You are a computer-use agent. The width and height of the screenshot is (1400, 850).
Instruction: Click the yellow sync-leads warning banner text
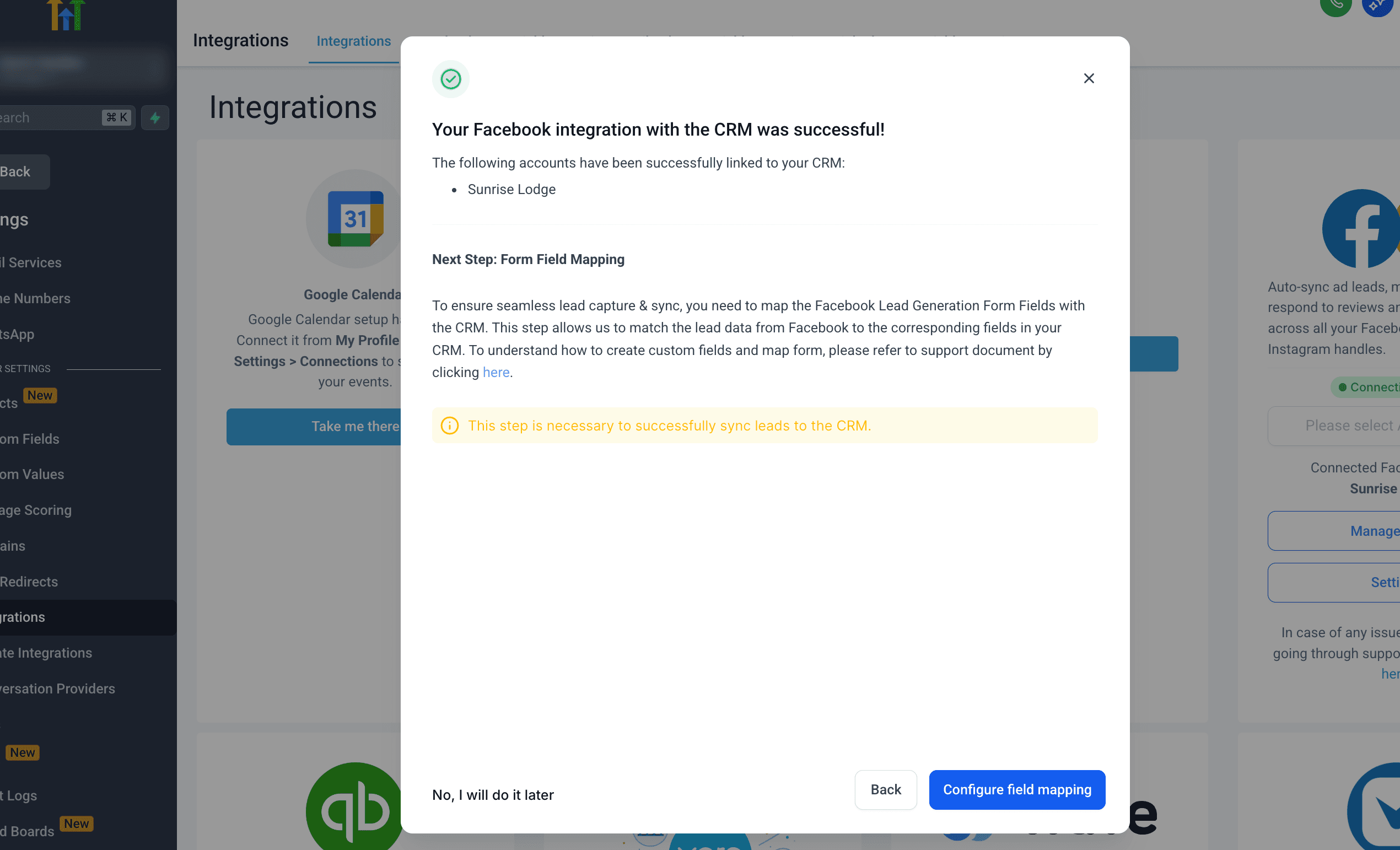coord(669,426)
